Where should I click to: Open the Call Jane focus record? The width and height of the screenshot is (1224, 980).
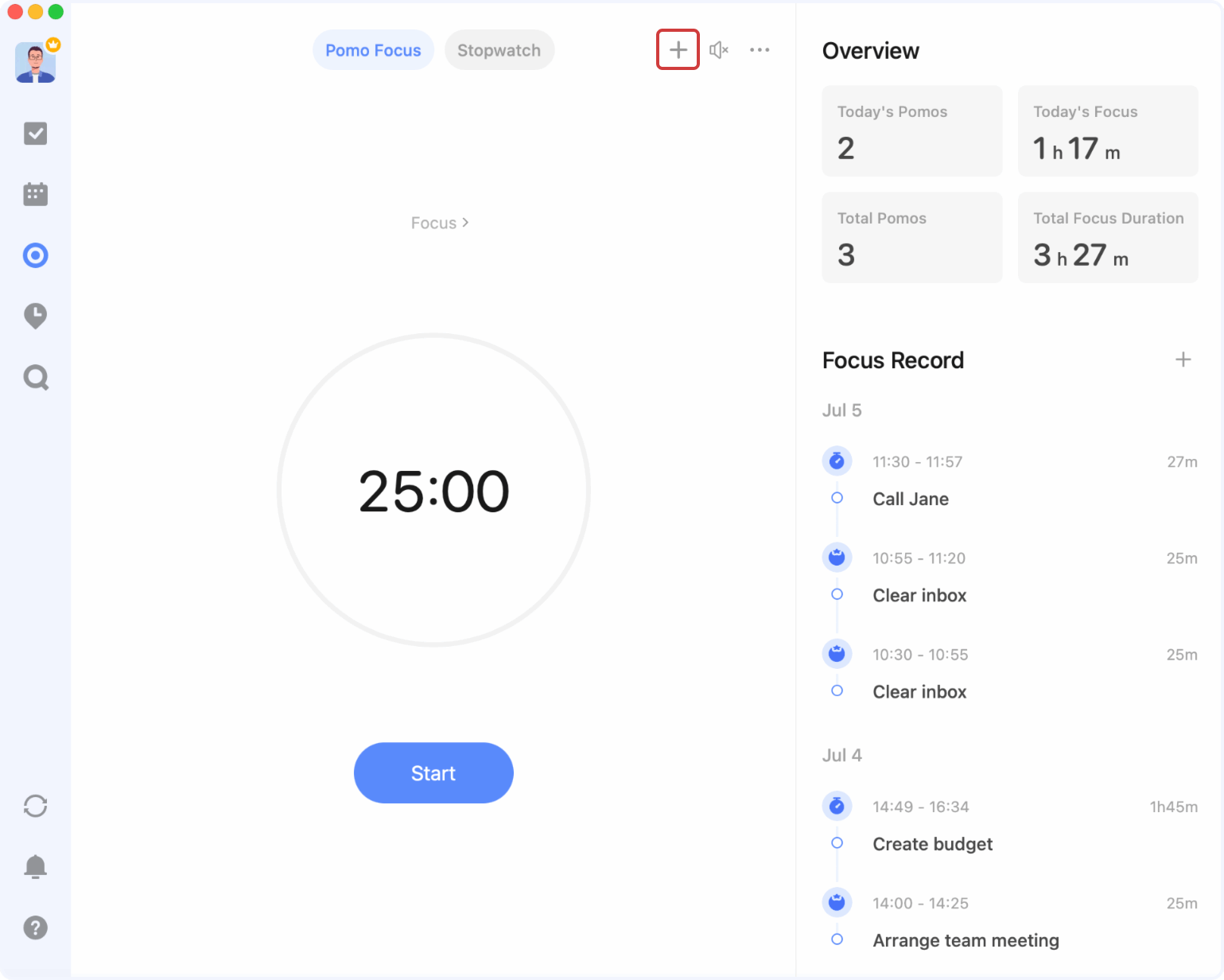911,499
